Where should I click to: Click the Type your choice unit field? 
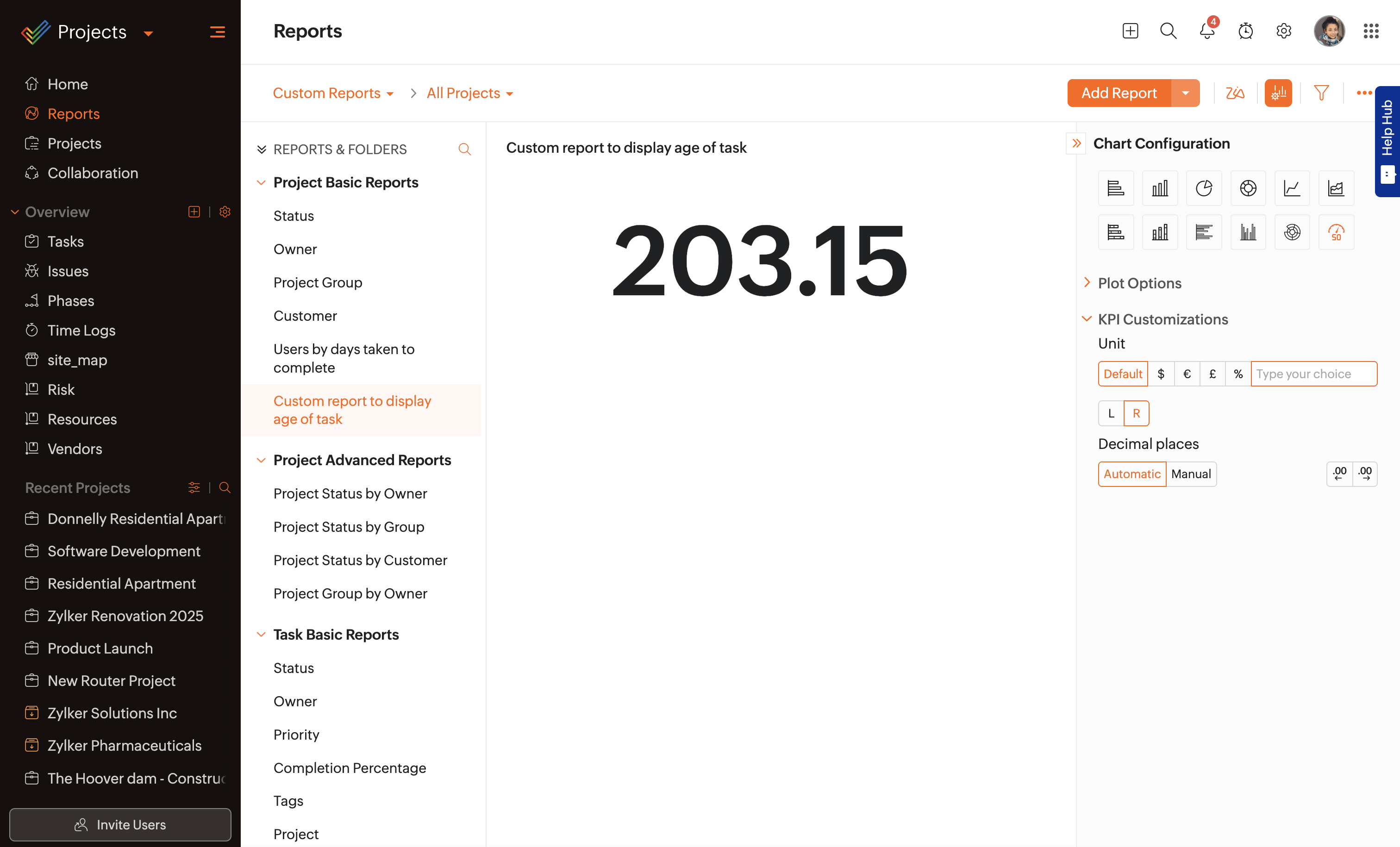pyautogui.click(x=1313, y=374)
